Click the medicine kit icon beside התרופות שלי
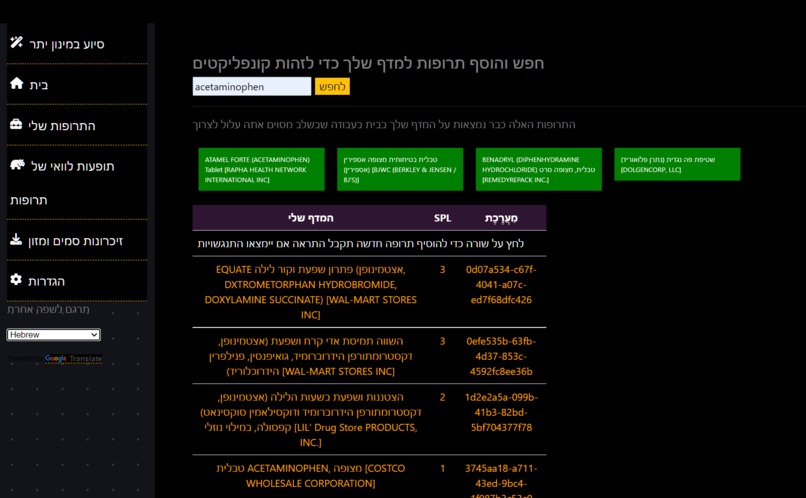806x498 pixels. (x=16, y=124)
